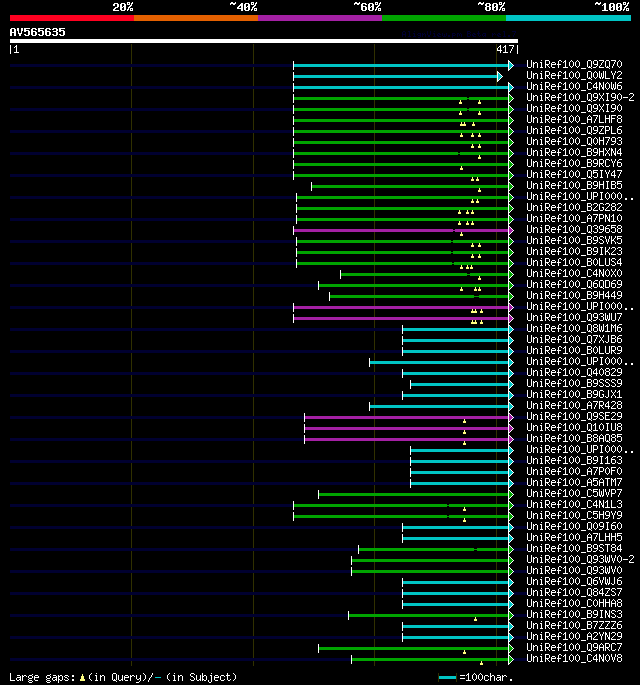Click the cyan ~100% identity legend segment
Screen dimensions: 640x685
pyautogui.click(x=568, y=18)
